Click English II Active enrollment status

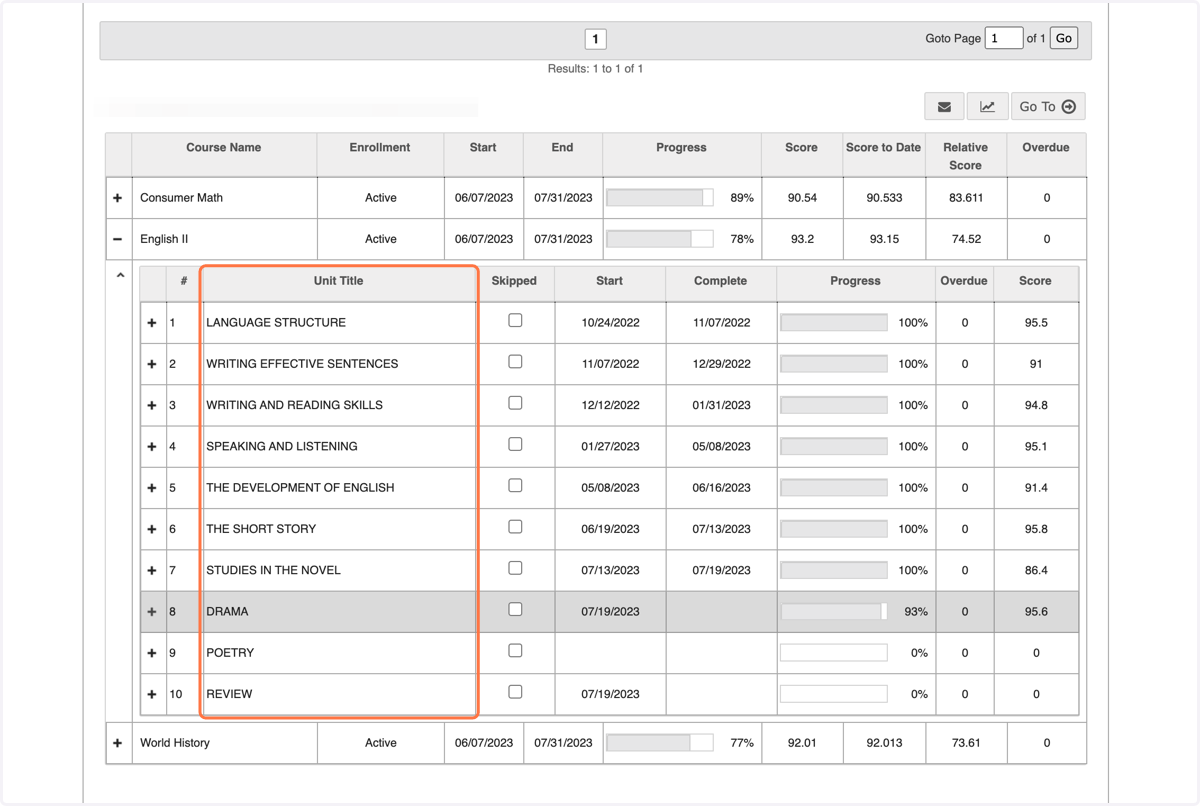pyautogui.click(x=381, y=239)
